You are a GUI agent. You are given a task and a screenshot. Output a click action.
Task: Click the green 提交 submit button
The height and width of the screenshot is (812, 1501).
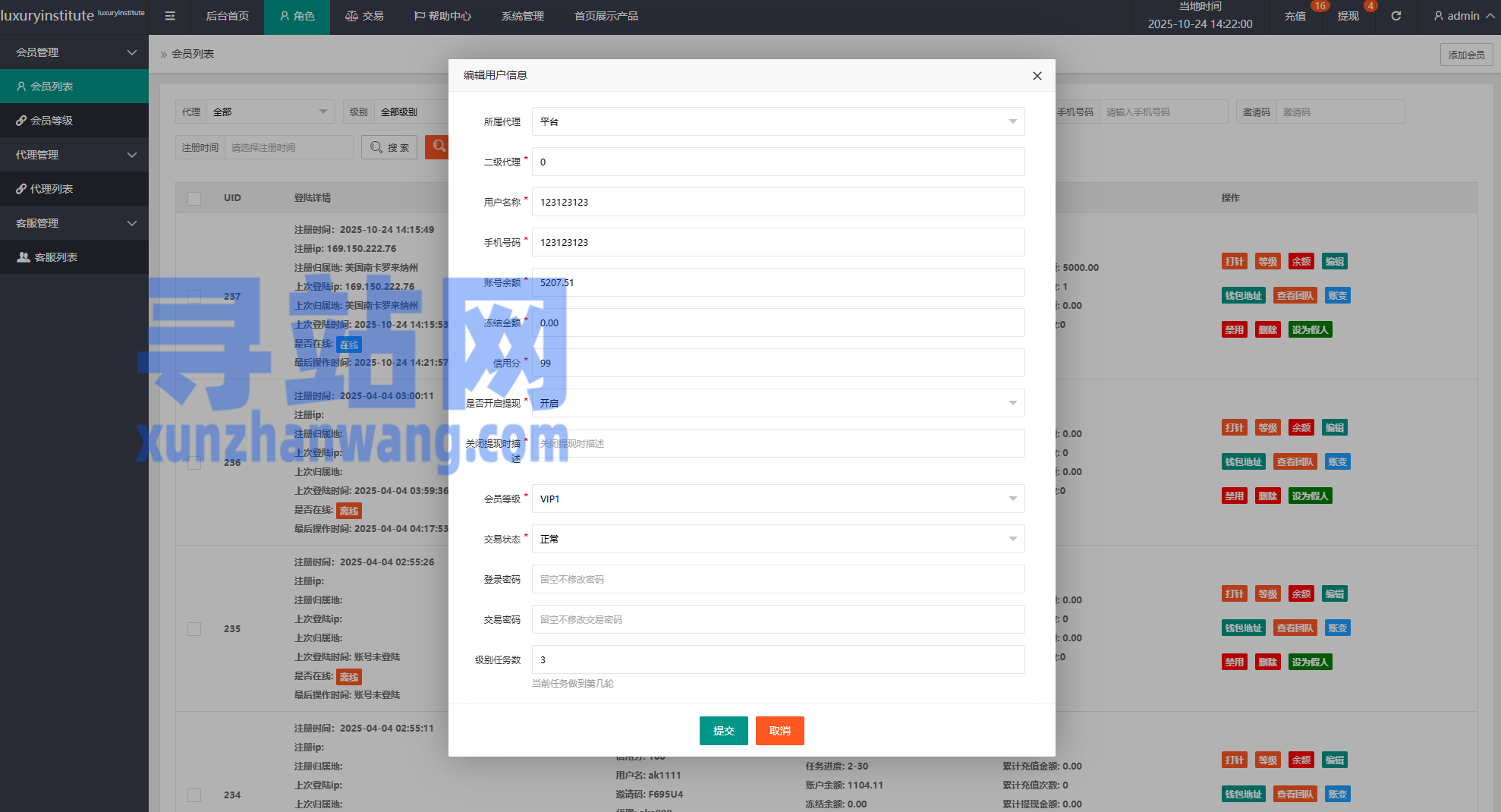pos(723,731)
